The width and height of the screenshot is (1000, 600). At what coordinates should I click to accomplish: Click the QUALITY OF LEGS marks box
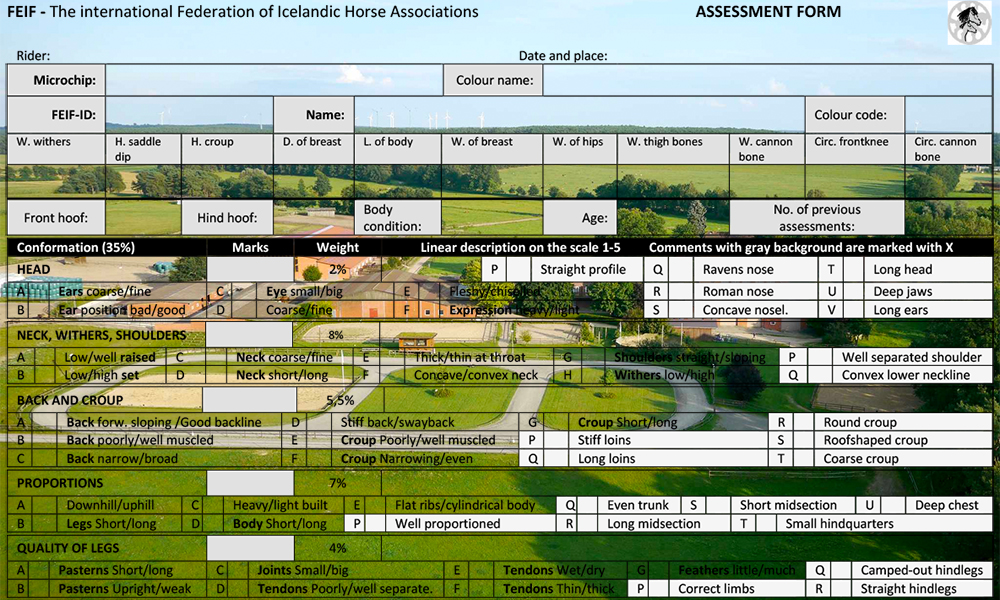pos(250,548)
